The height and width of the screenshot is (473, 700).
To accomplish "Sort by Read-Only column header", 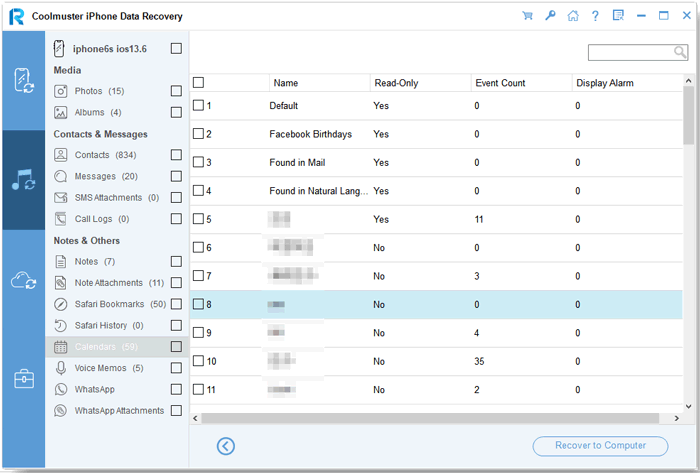I will [x=421, y=83].
